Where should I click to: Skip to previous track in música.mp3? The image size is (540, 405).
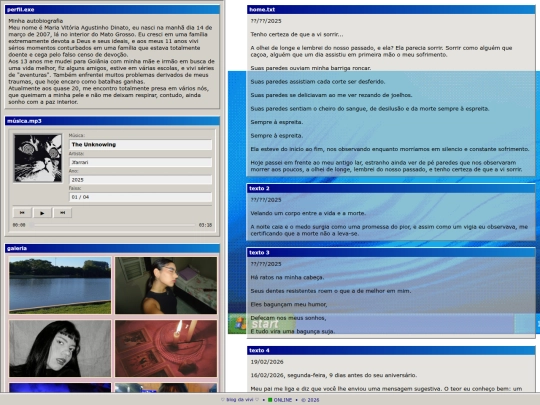pyautogui.click(x=22, y=213)
